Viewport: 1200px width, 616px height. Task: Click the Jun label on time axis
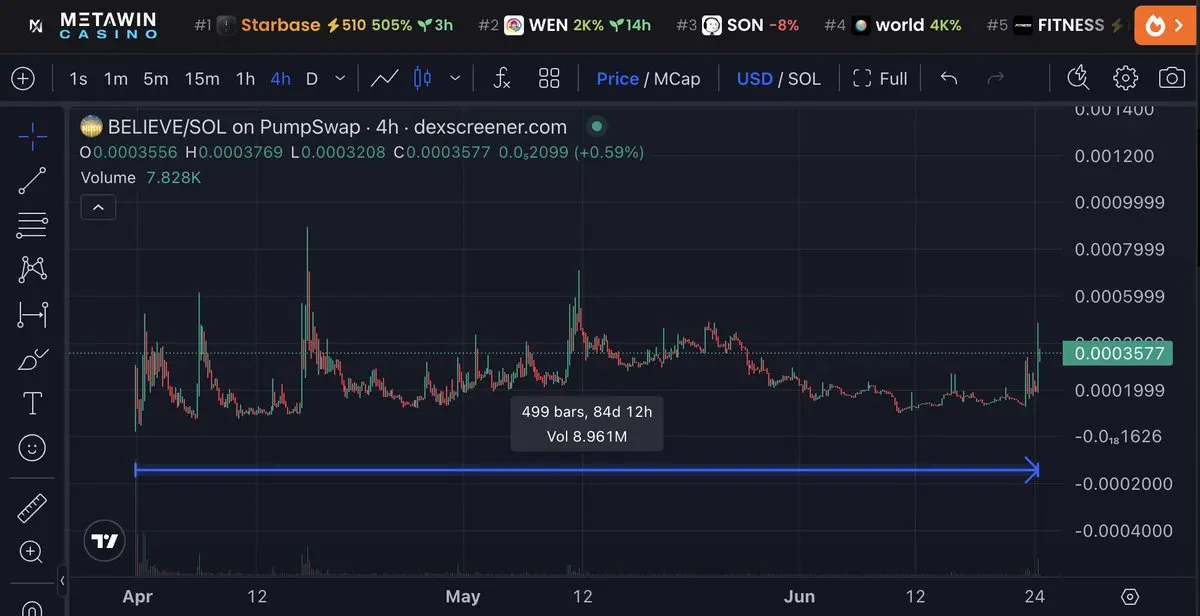point(799,597)
